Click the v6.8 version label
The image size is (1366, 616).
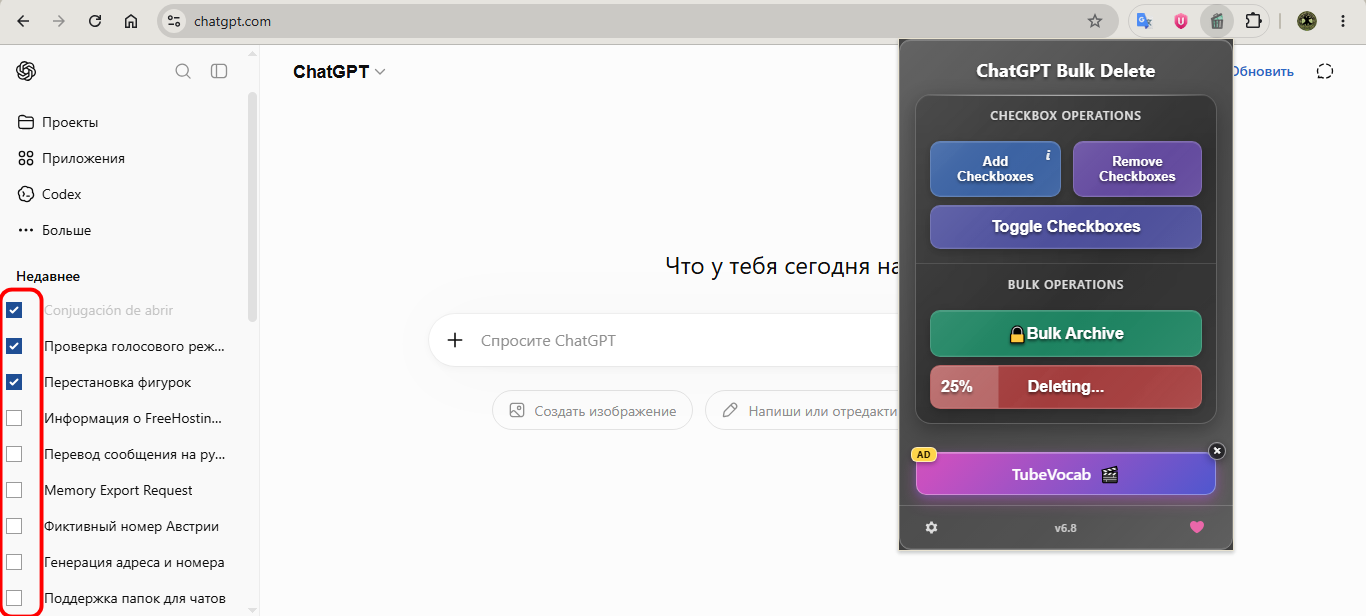1066,527
